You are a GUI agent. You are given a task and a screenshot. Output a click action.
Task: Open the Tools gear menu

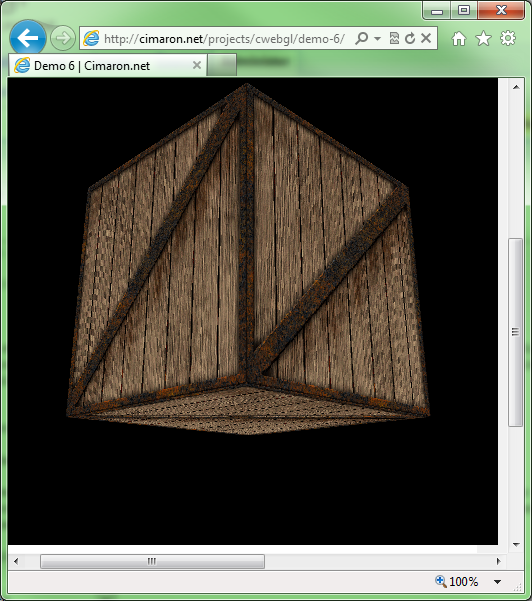pos(508,38)
